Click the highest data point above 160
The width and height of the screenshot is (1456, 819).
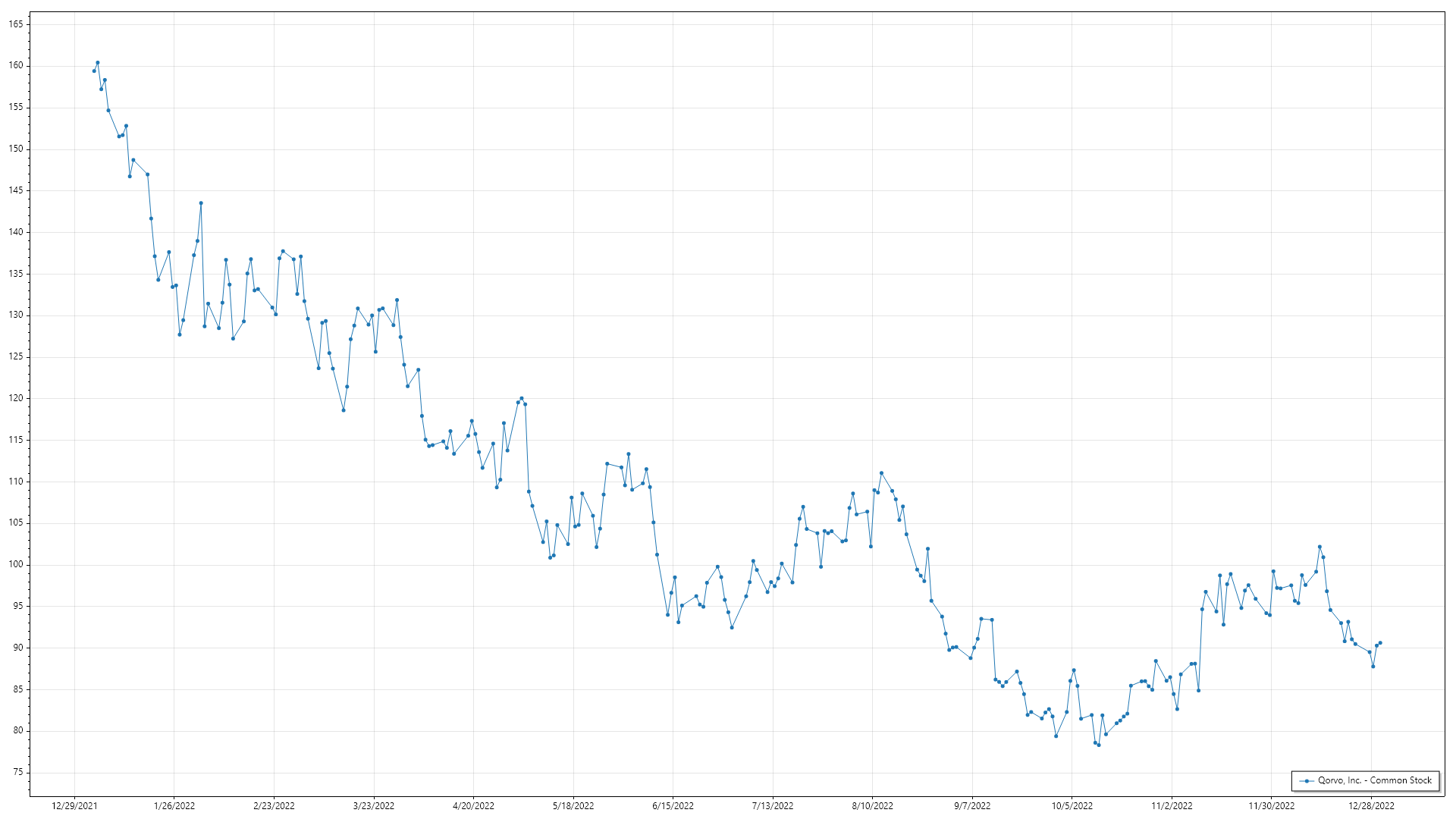tap(98, 63)
